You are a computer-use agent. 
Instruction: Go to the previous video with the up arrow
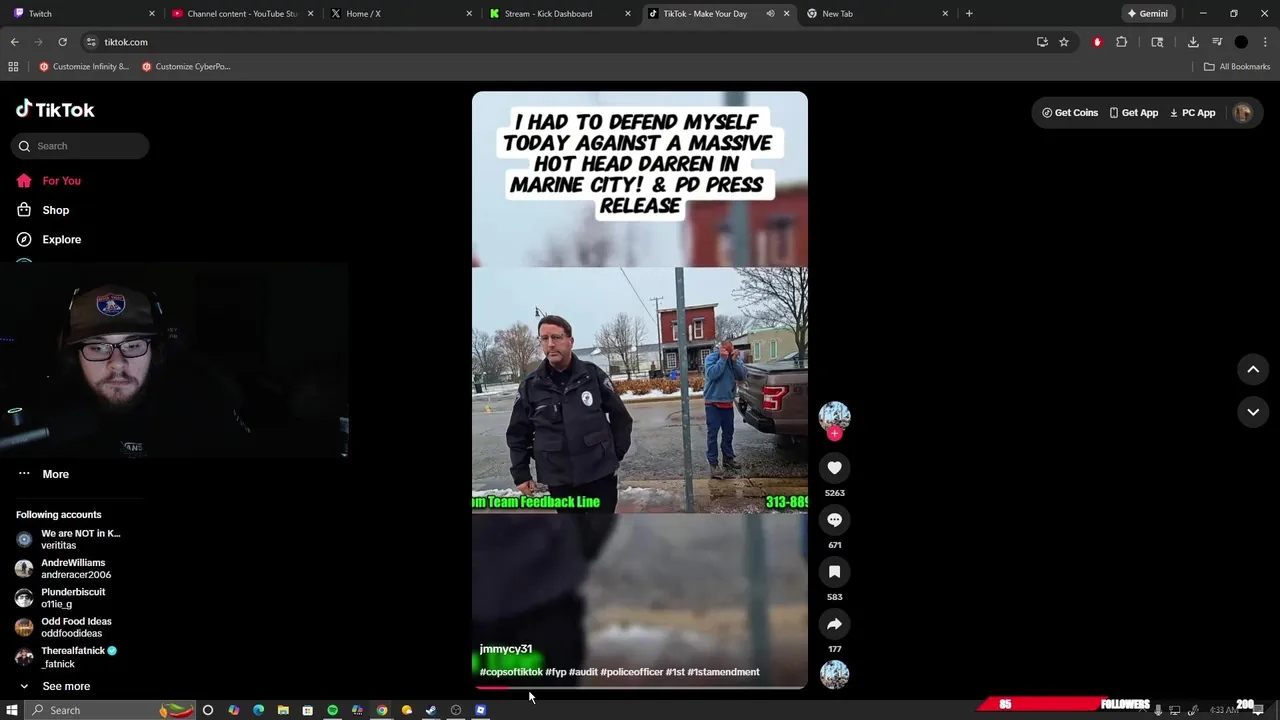click(1253, 369)
